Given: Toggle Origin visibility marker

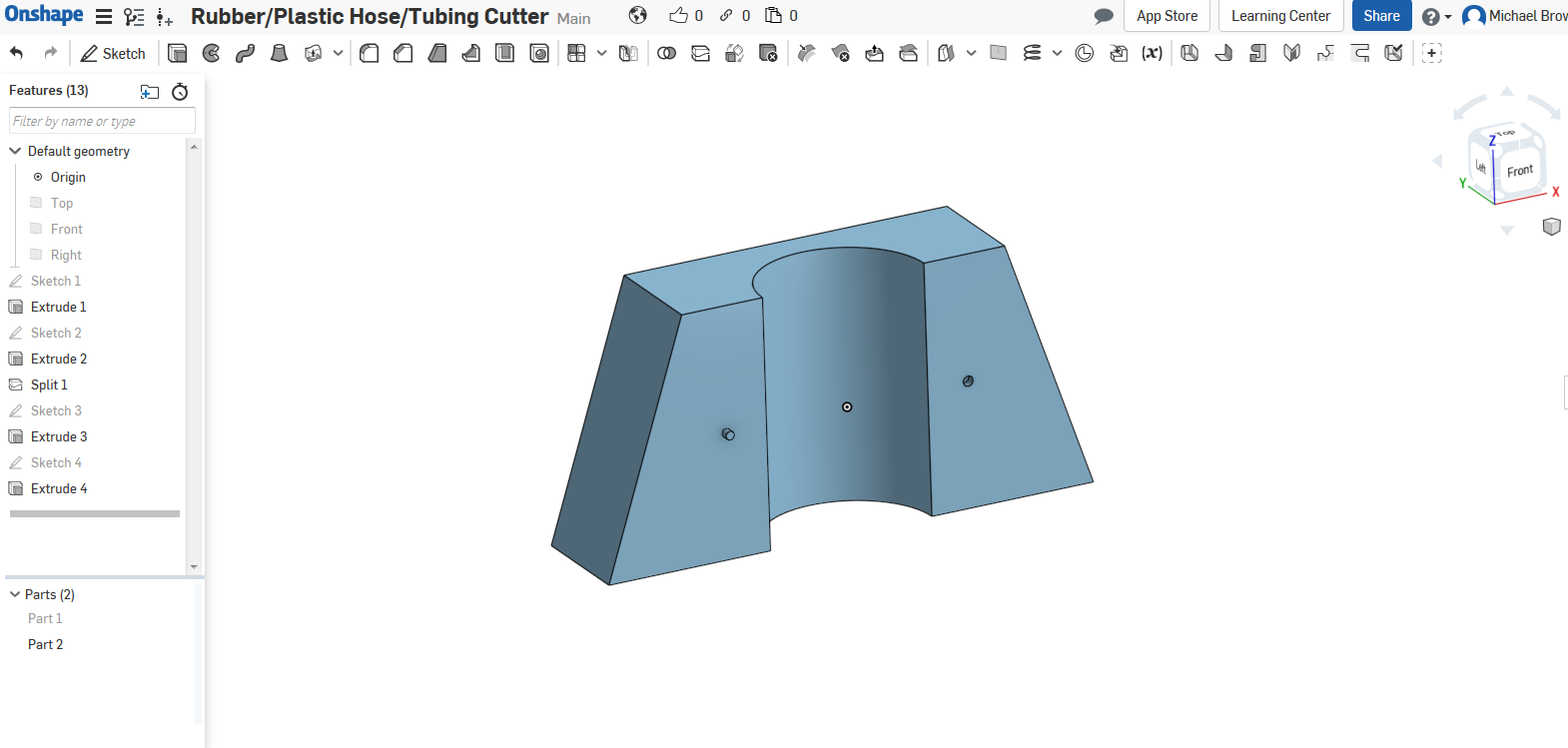Looking at the screenshot, I should [x=38, y=177].
